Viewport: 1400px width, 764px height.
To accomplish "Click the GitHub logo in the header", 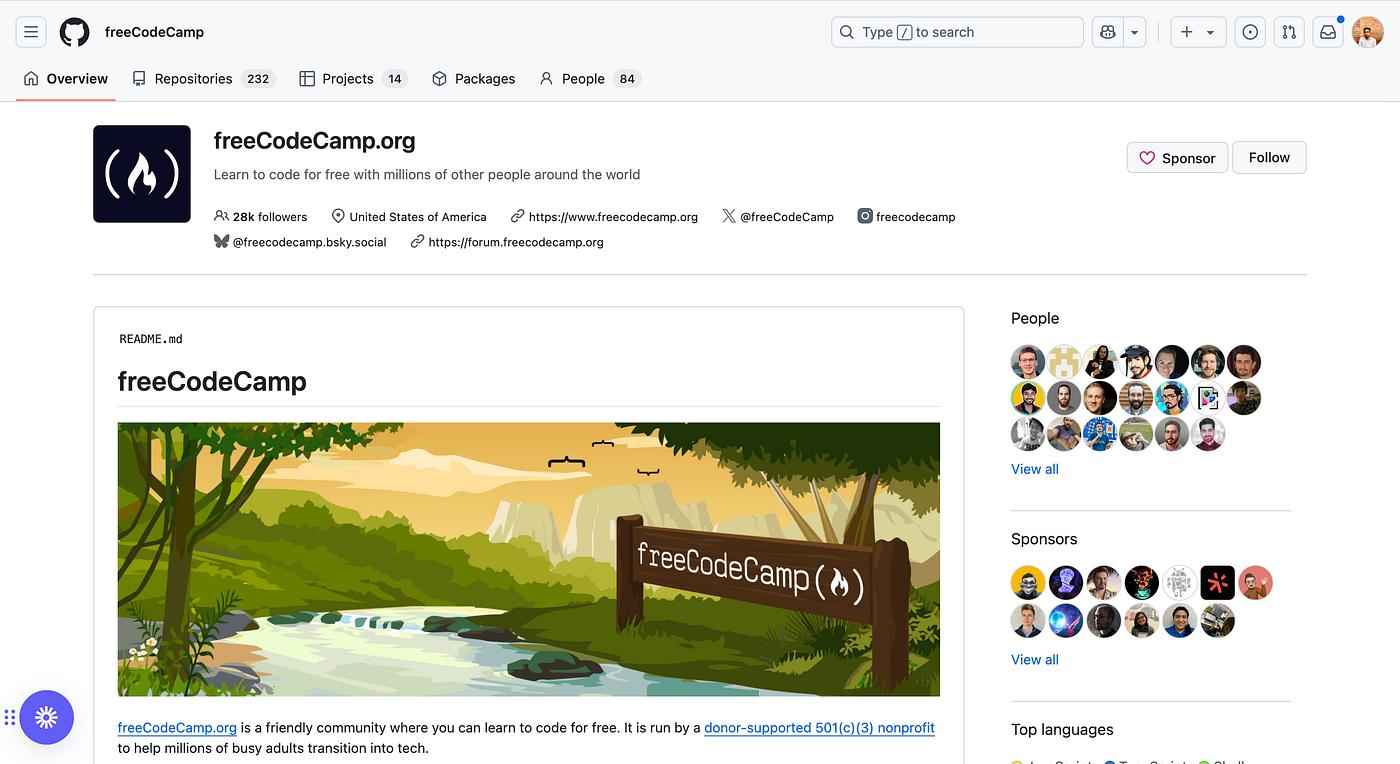I will (74, 31).
